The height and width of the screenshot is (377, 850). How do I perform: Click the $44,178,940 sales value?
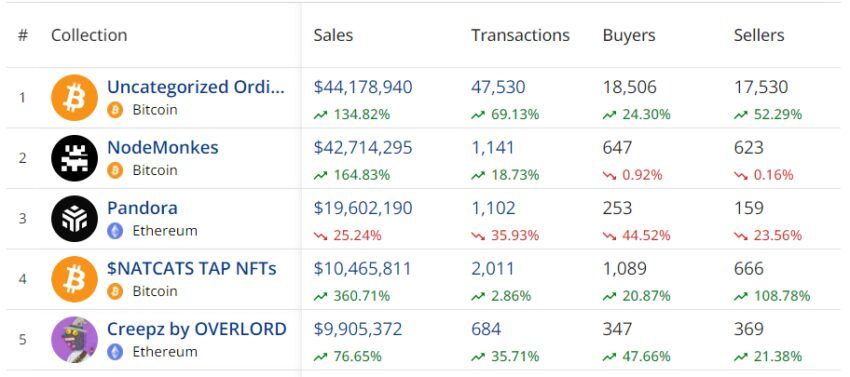(x=363, y=87)
